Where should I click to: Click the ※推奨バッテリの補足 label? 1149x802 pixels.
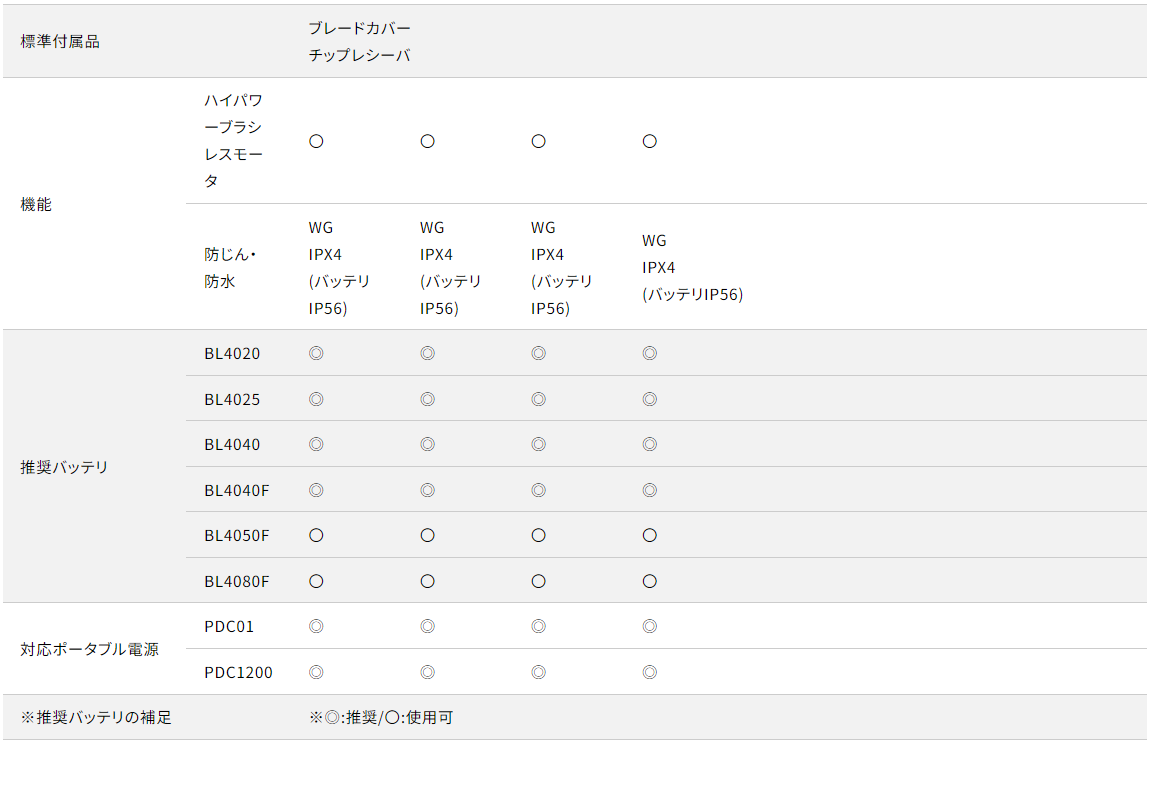96,718
